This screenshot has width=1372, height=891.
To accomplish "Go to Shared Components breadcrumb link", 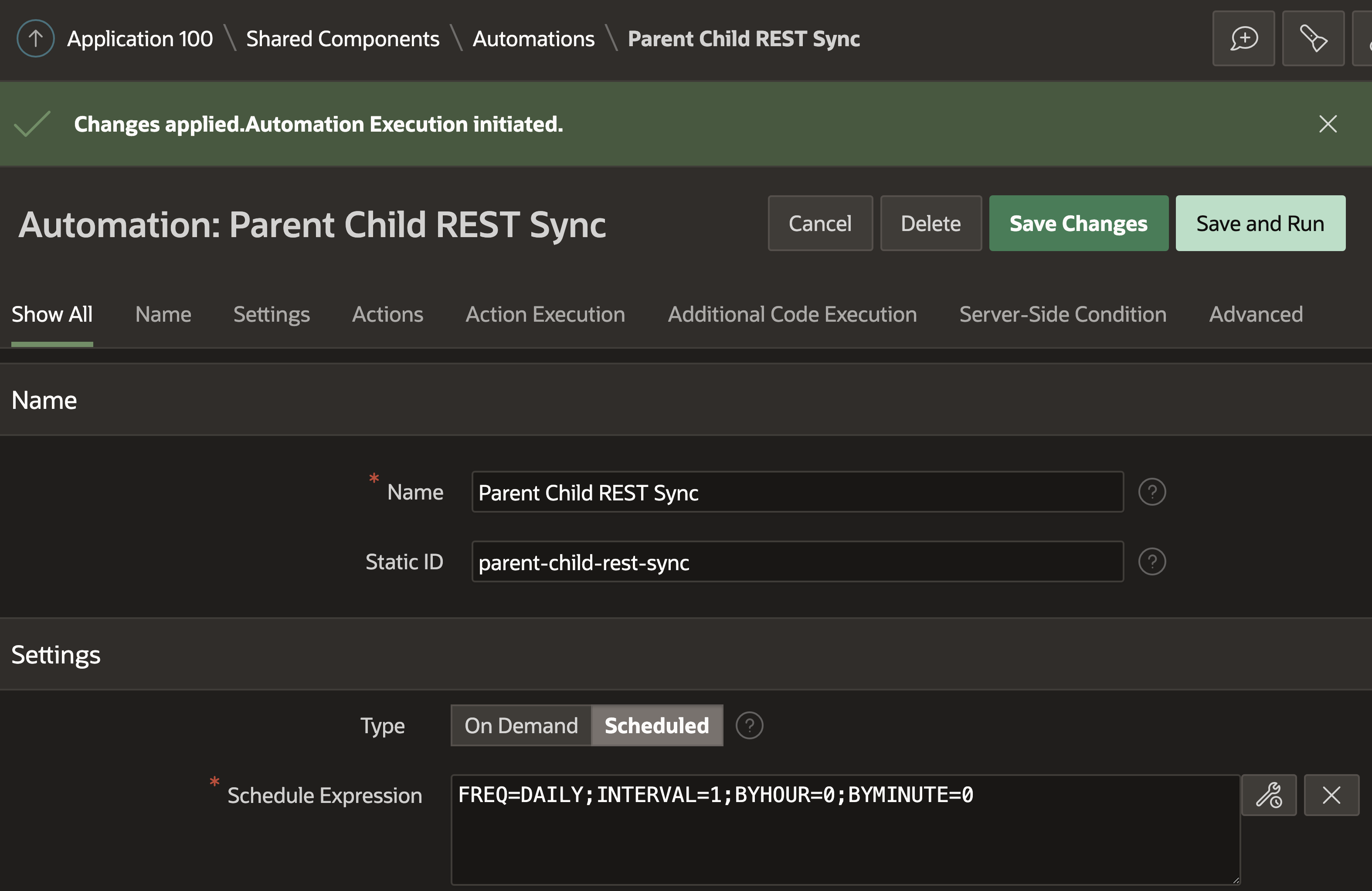I will (x=343, y=39).
